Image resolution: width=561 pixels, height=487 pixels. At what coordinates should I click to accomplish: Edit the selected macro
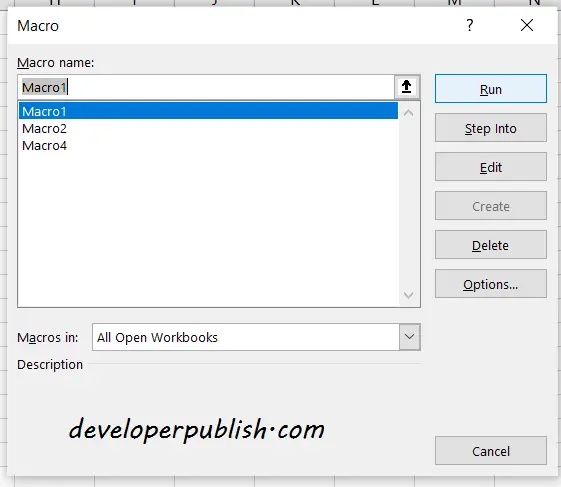point(491,167)
